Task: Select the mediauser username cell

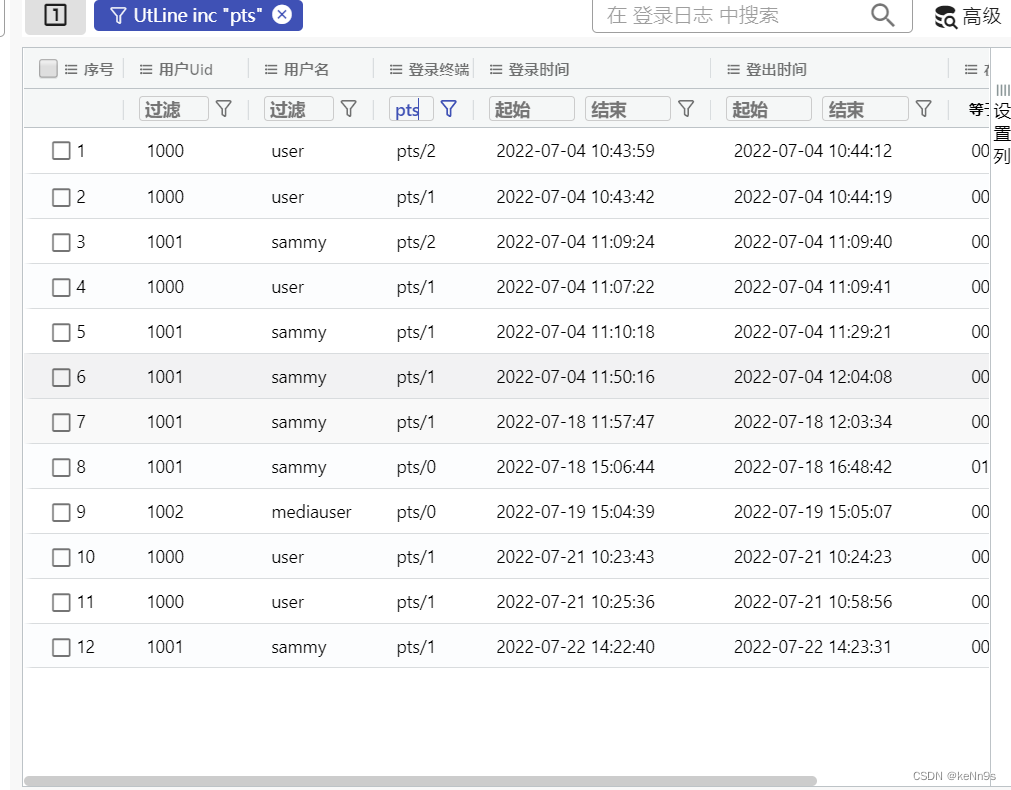Action: (311, 512)
